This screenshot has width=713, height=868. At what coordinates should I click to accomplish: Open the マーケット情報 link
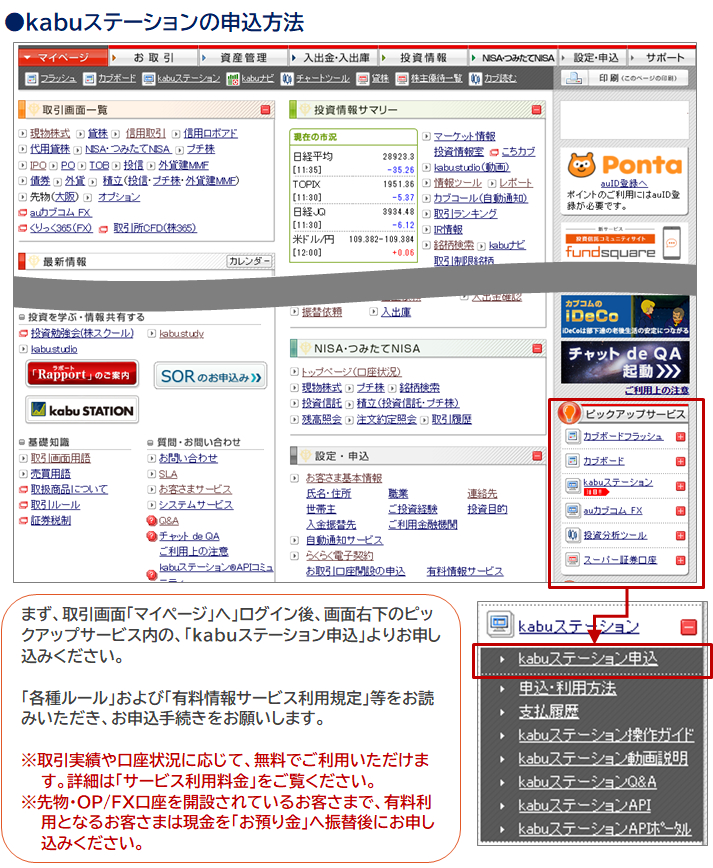[x=464, y=136]
